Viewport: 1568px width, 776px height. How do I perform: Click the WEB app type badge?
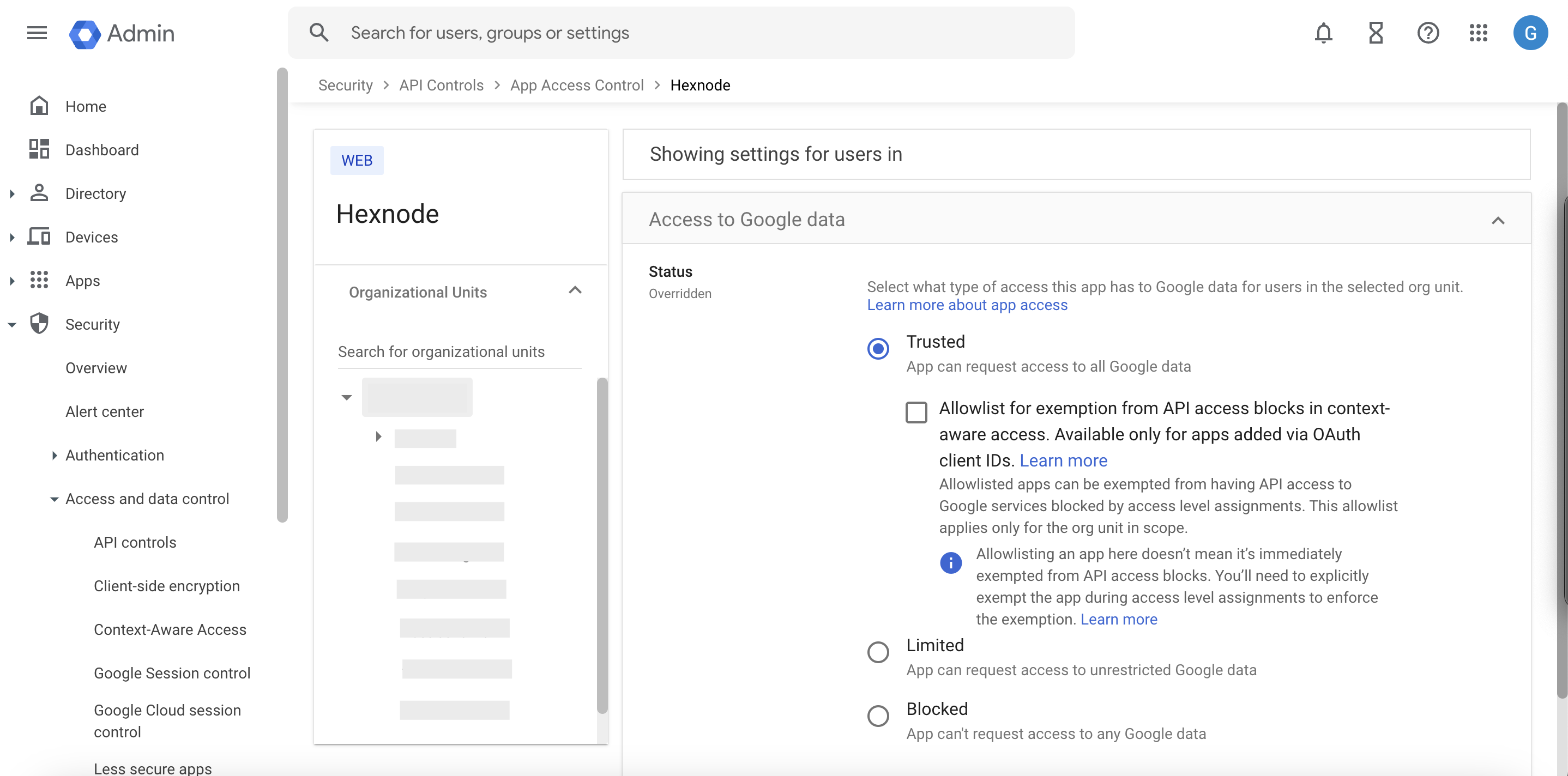[x=357, y=161]
